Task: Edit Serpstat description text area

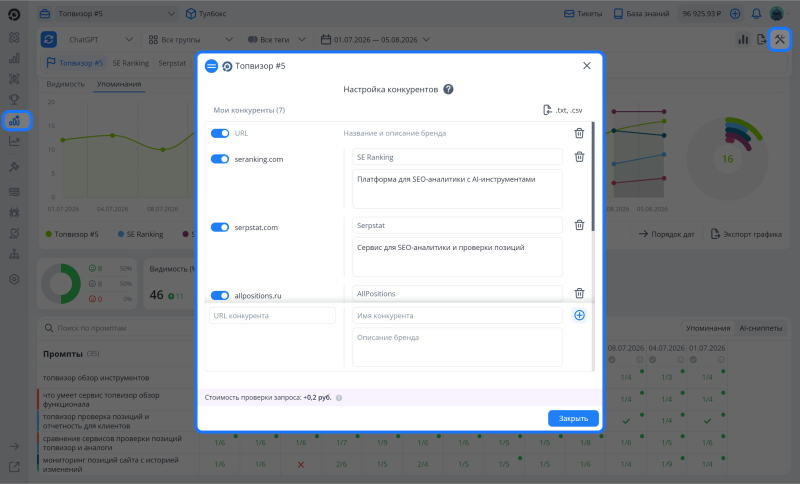Action: pos(457,257)
